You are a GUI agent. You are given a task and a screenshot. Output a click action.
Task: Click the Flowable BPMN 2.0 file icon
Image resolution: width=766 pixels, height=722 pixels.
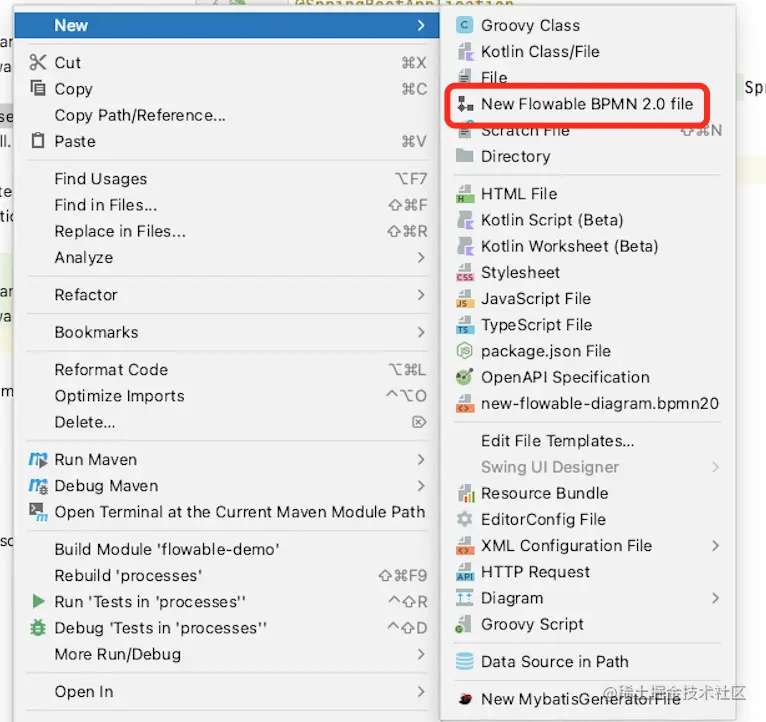[465, 104]
